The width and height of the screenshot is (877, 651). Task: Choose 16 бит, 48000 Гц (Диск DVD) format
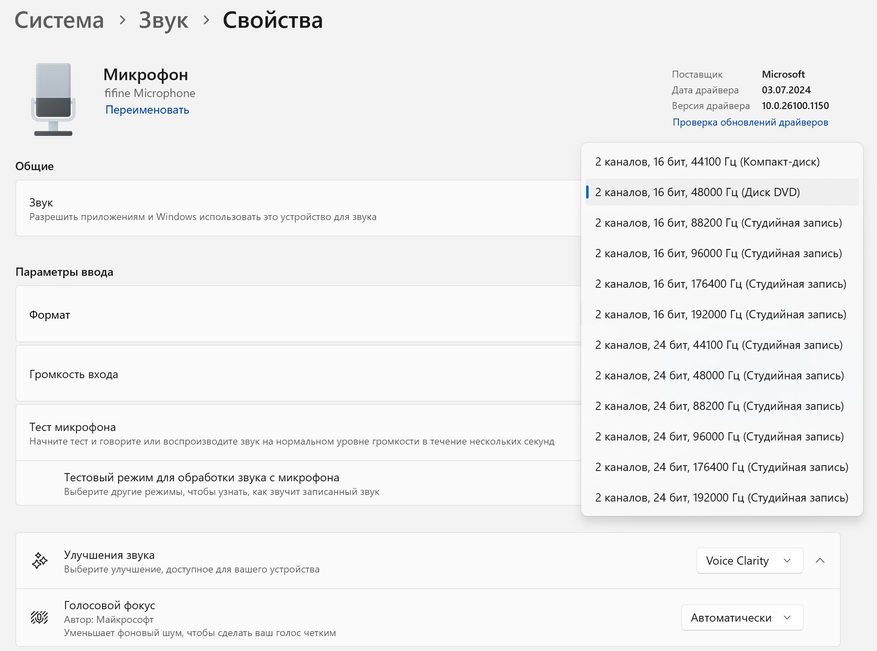click(697, 192)
